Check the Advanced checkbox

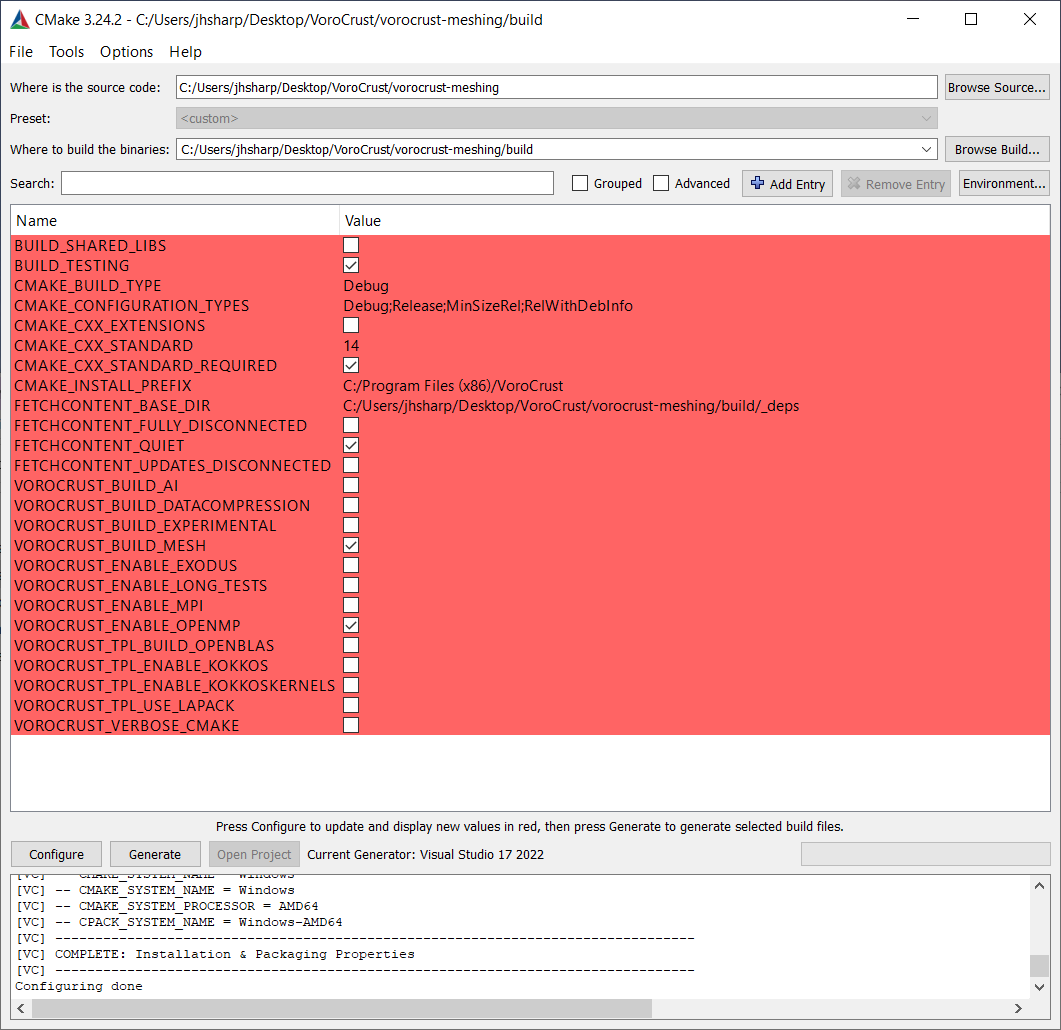tap(661, 183)
